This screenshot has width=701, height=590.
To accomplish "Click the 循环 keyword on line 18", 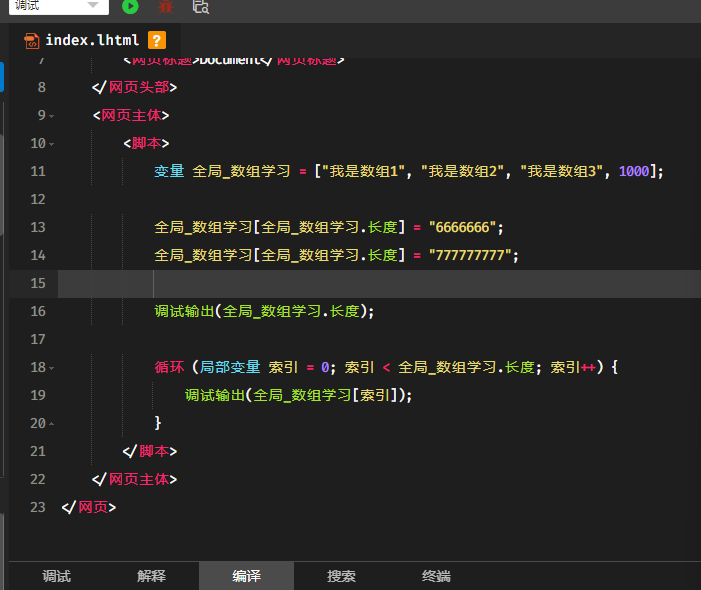I will pyautogui.click(x=169, y=367).
